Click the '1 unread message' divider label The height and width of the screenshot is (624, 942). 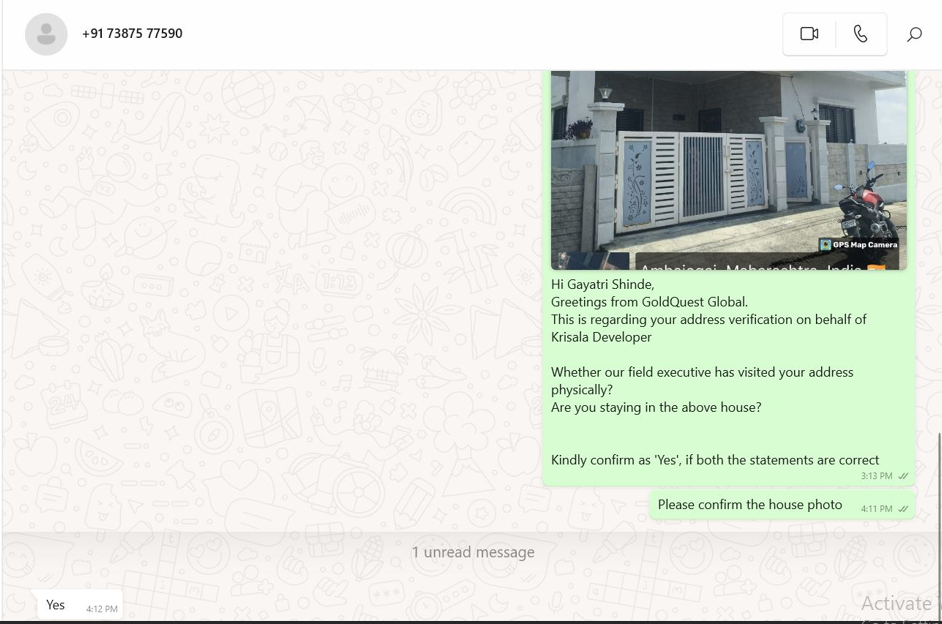[473, 552]
